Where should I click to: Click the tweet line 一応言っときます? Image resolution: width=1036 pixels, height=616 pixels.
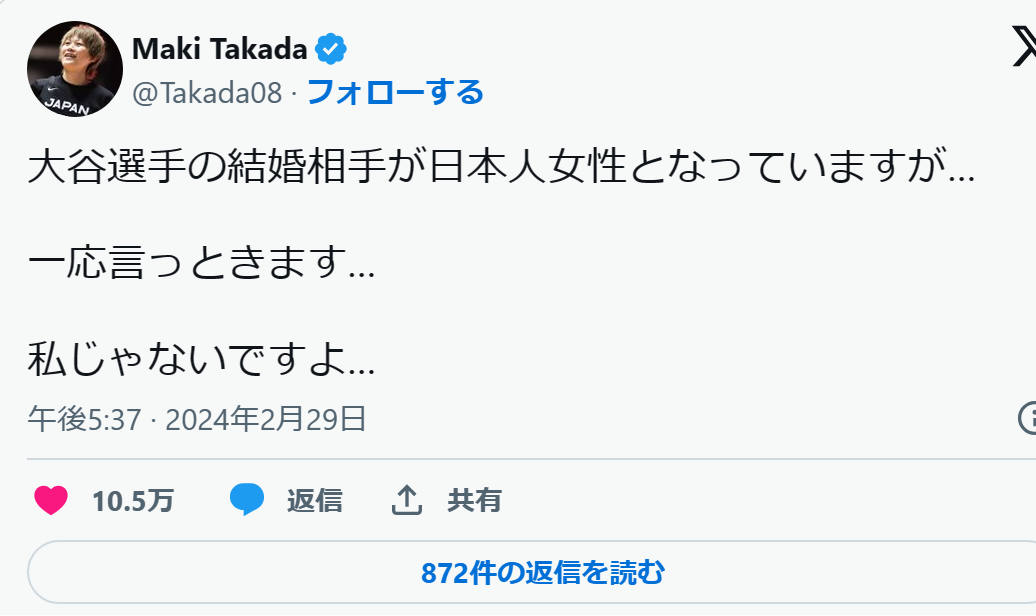202,262
